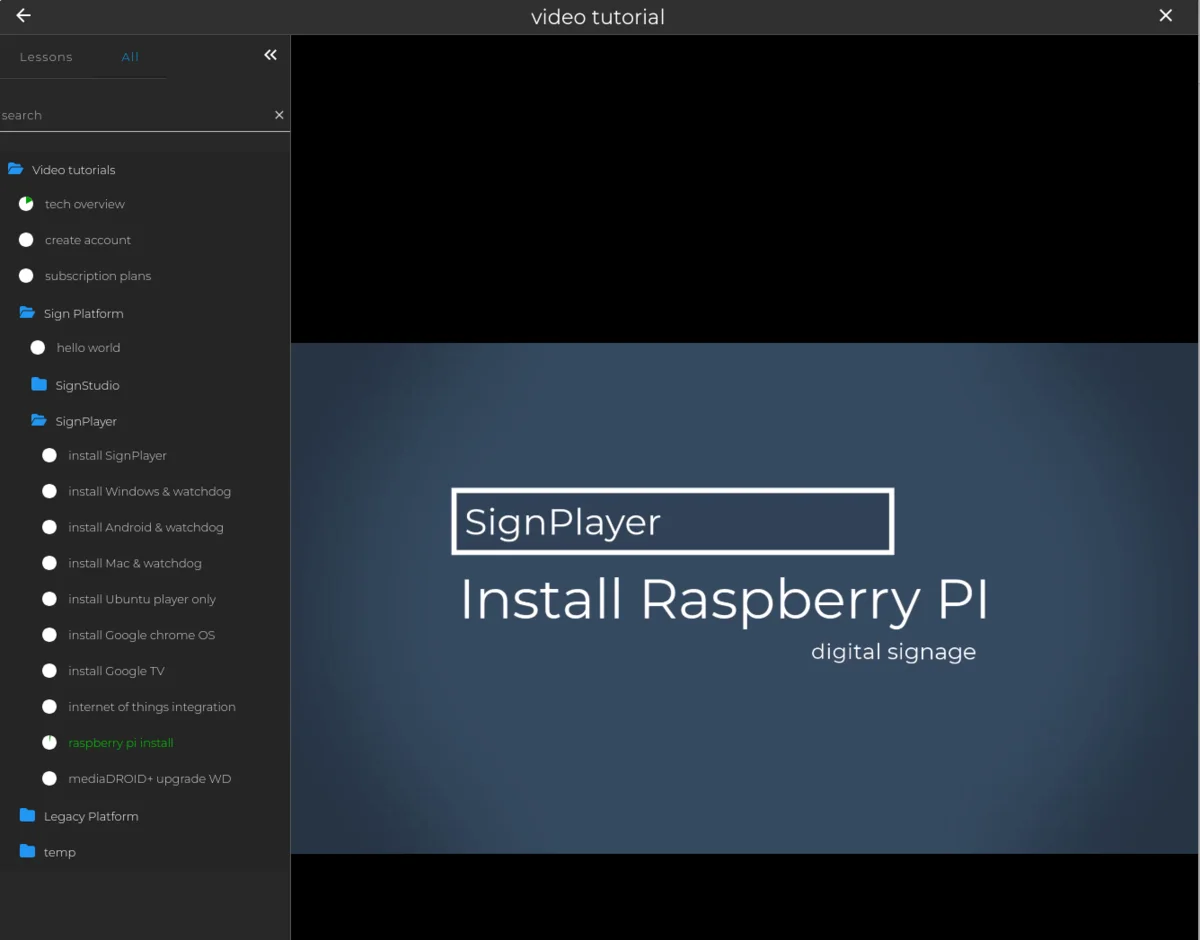Screen dimensions: 1200x940
Task: Click the Sign Platform folder label
Action: [x=84, y=314]
